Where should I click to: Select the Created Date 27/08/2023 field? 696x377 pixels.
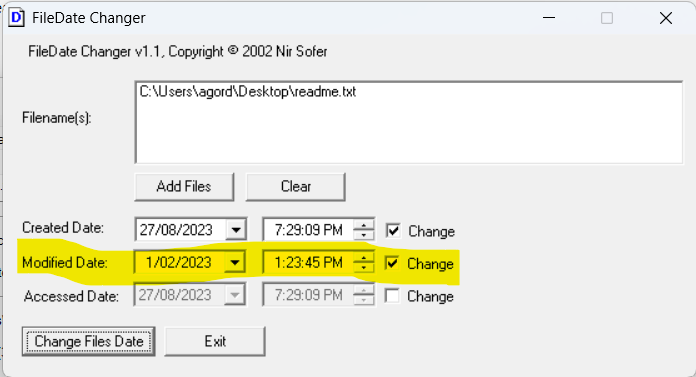point(181,230)
